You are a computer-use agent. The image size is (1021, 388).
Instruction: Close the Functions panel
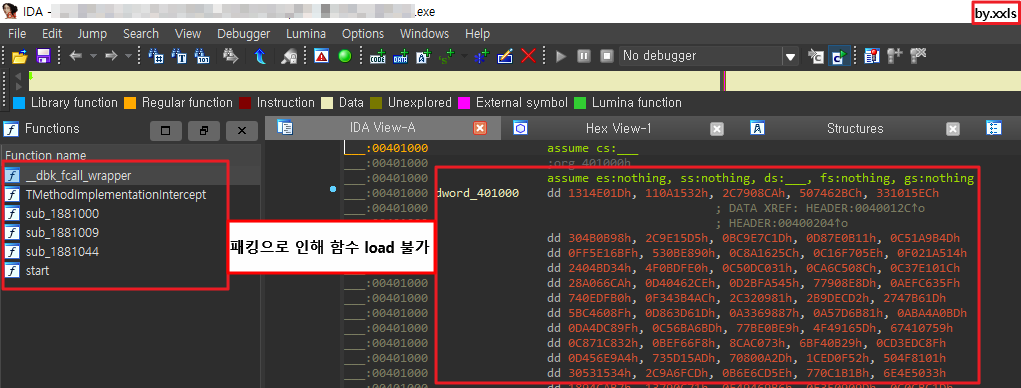tap(242, 131)
